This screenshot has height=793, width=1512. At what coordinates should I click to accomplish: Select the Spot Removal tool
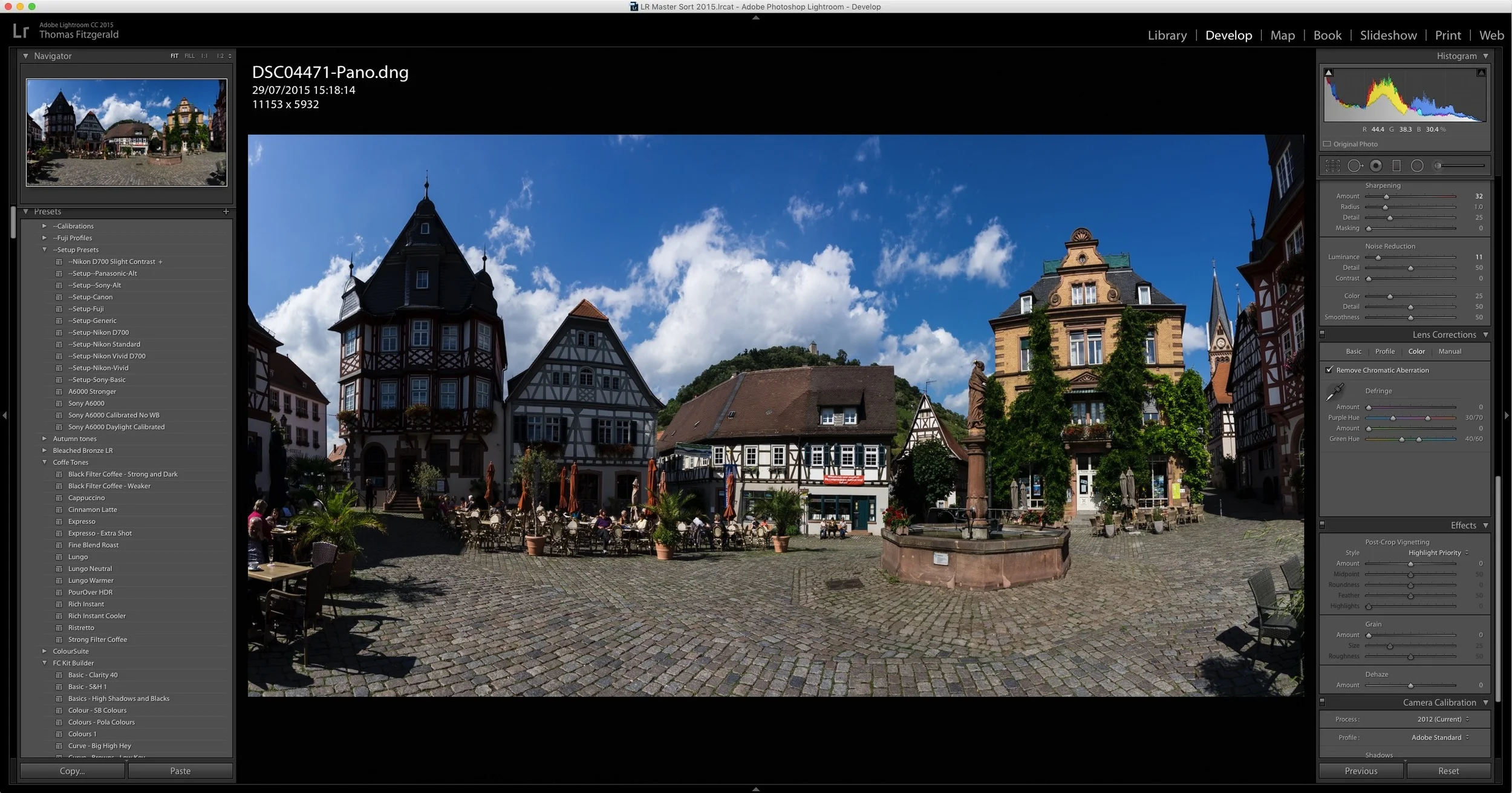click(1355, 165)
